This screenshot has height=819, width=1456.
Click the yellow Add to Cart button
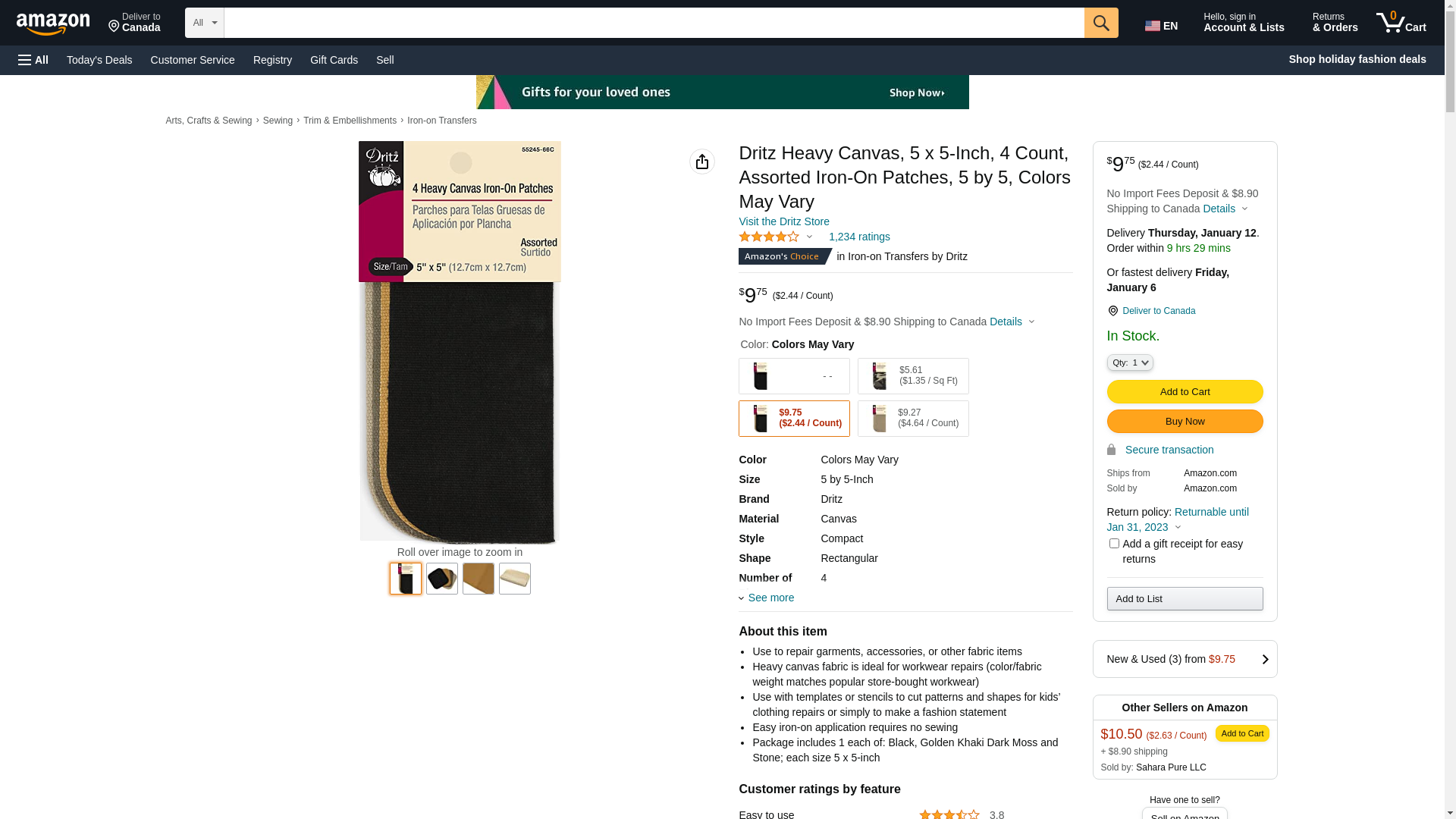1185,392
